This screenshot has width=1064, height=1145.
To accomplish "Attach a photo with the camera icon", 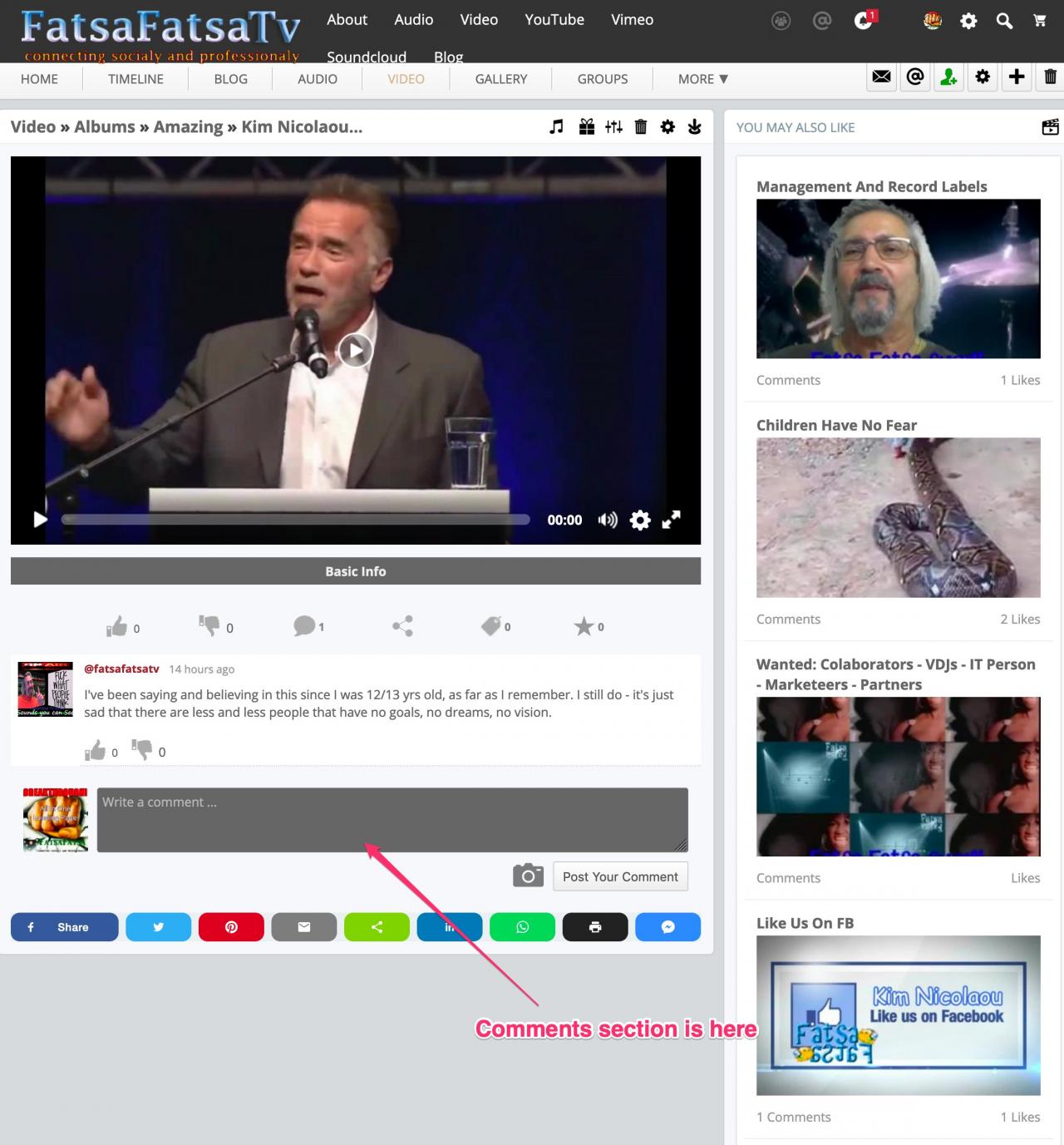I will click(528, 876).
